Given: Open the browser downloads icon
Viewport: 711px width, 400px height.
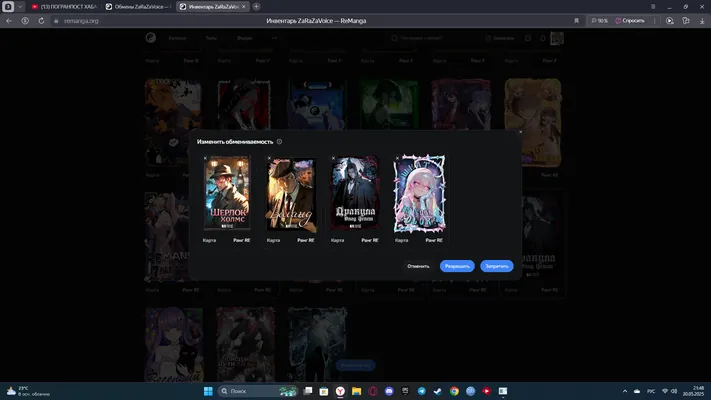Looking at the screenshot, I should tap(702, 21).
